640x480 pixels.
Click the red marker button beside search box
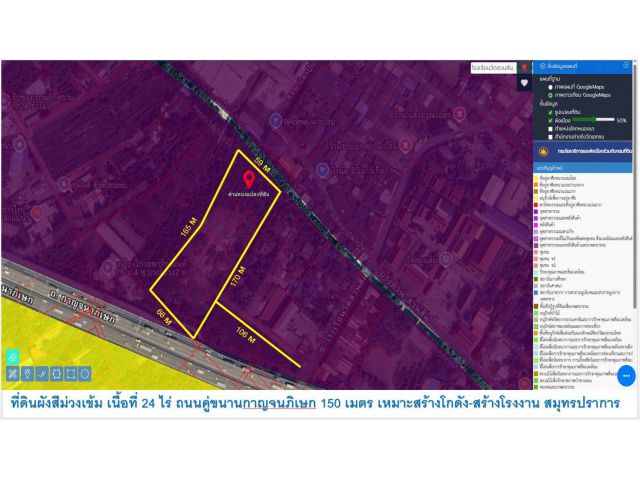coord(524,67)
